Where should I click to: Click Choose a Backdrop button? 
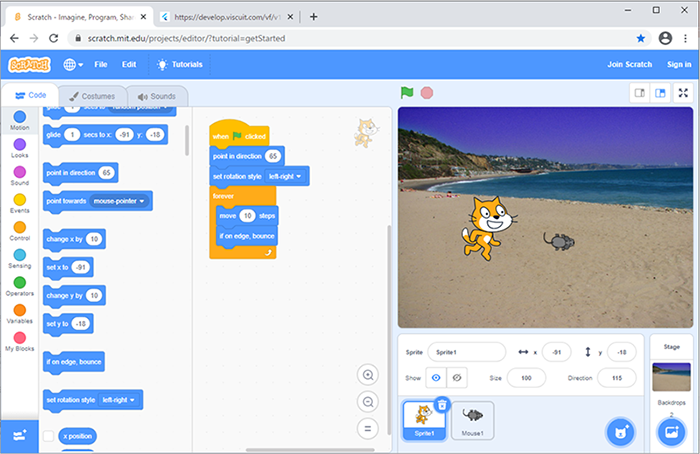(x=671, y=432)
